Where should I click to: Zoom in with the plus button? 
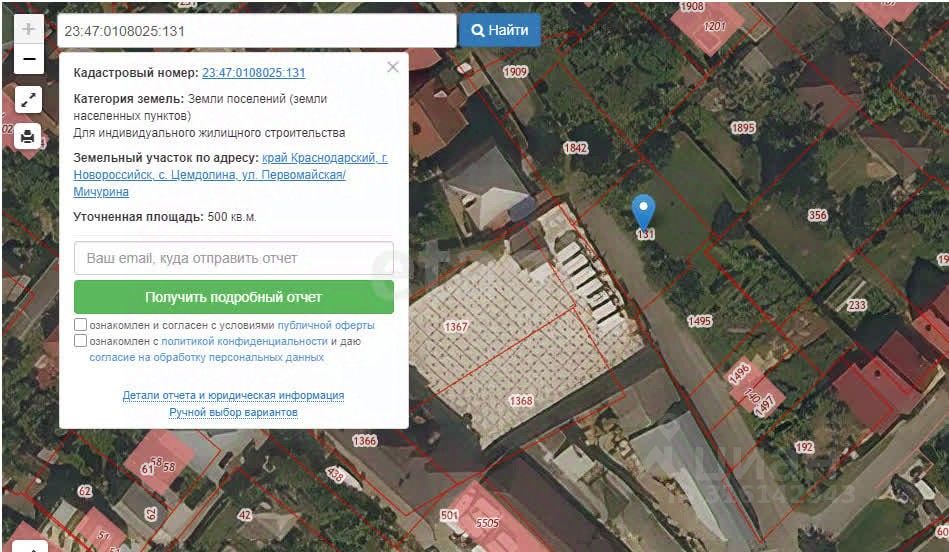28,28
